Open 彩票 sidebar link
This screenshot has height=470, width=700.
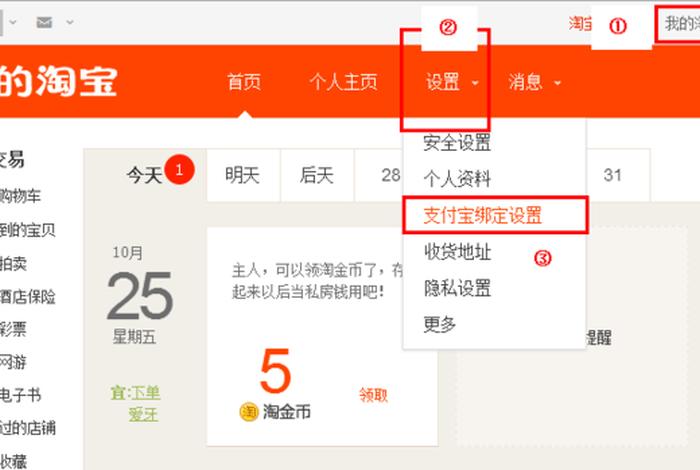[x=13, y=329]
